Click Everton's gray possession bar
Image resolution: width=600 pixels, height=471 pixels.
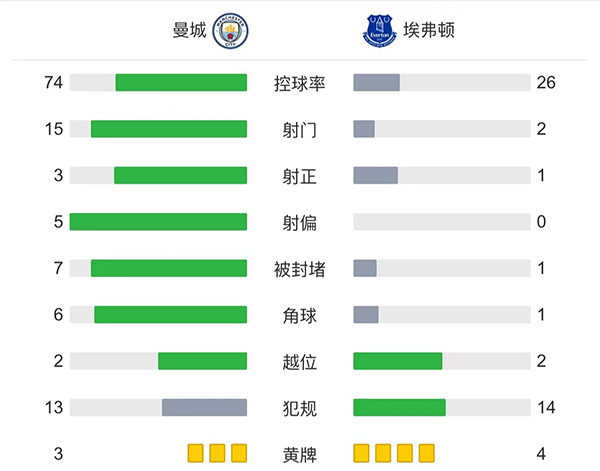377,83
